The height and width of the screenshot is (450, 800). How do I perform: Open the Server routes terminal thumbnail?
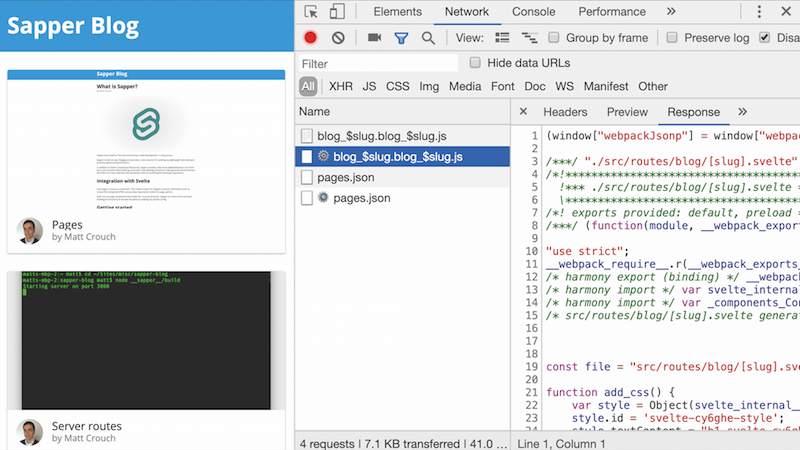tap(146, 340)
